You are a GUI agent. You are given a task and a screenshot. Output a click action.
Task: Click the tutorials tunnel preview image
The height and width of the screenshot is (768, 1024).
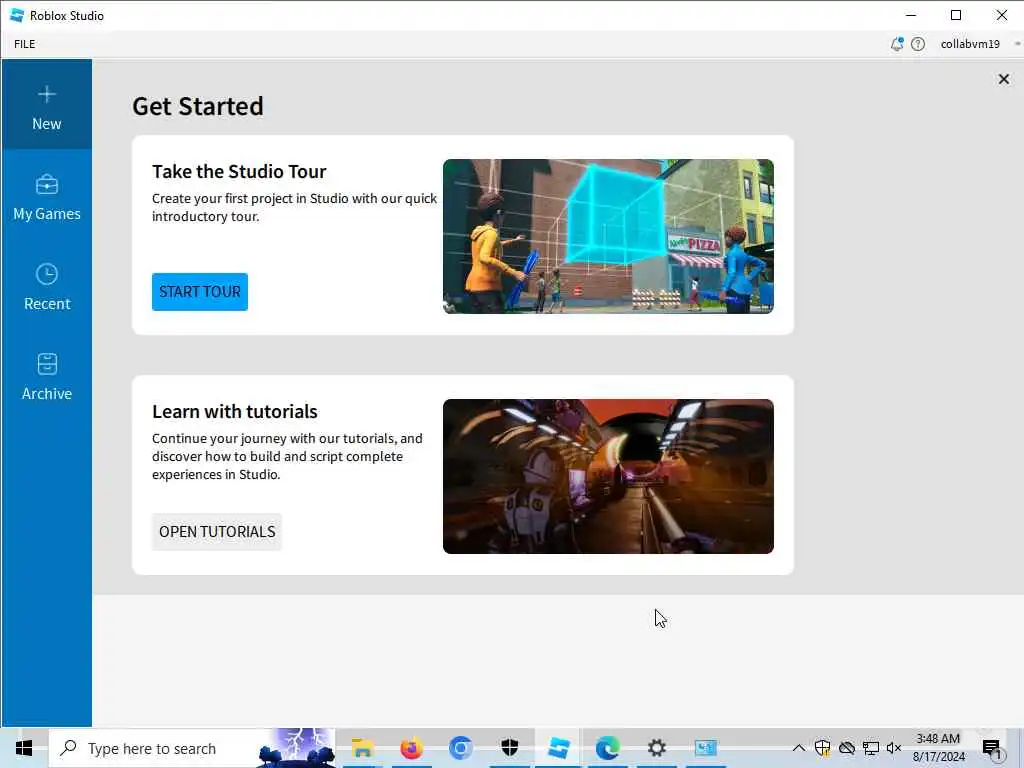(608, 476)
